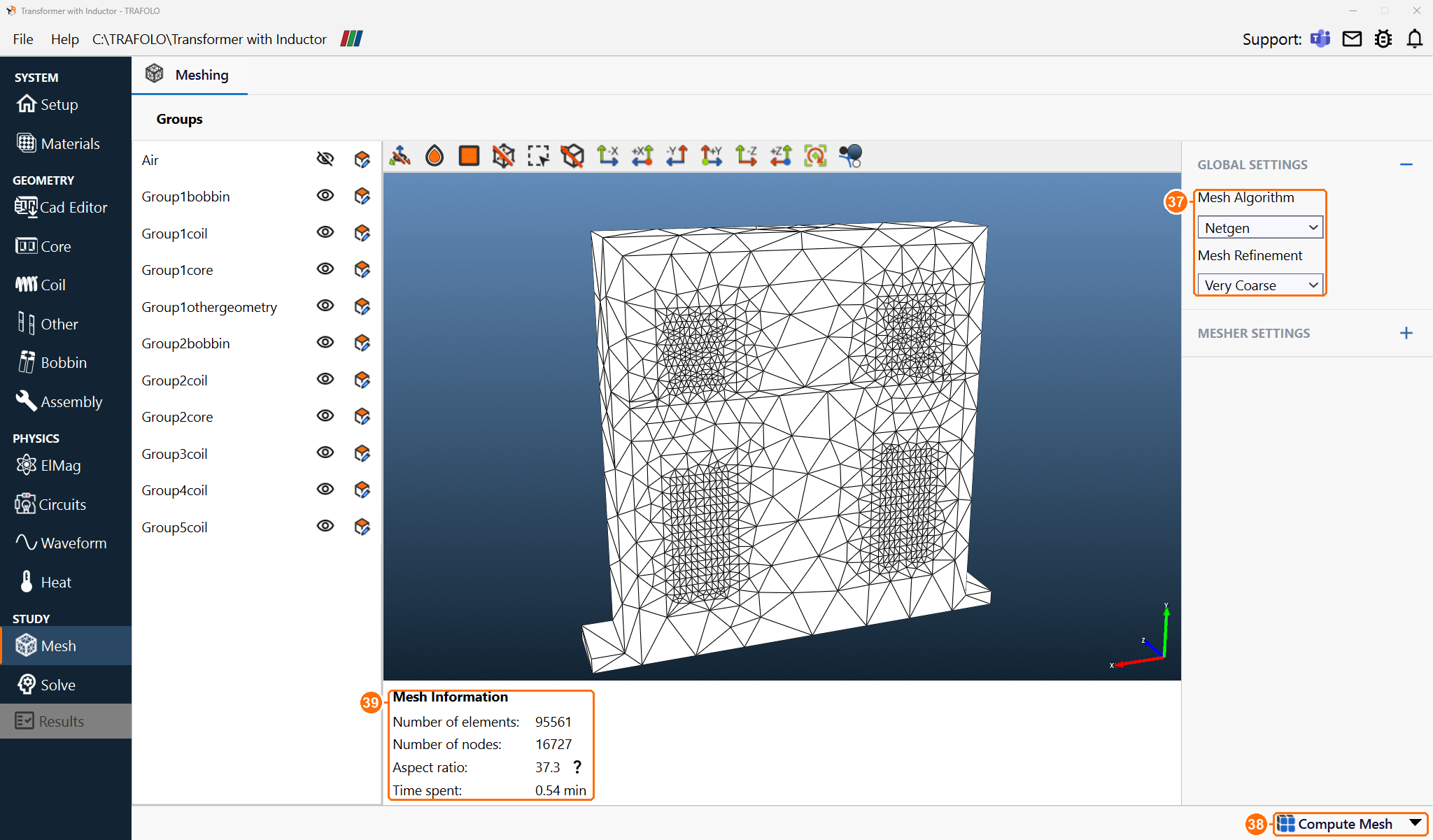Click the blue sphere projection icon
Image resolution: width=1433 pixels, height=840 pixels.
(x=850, y=155)
